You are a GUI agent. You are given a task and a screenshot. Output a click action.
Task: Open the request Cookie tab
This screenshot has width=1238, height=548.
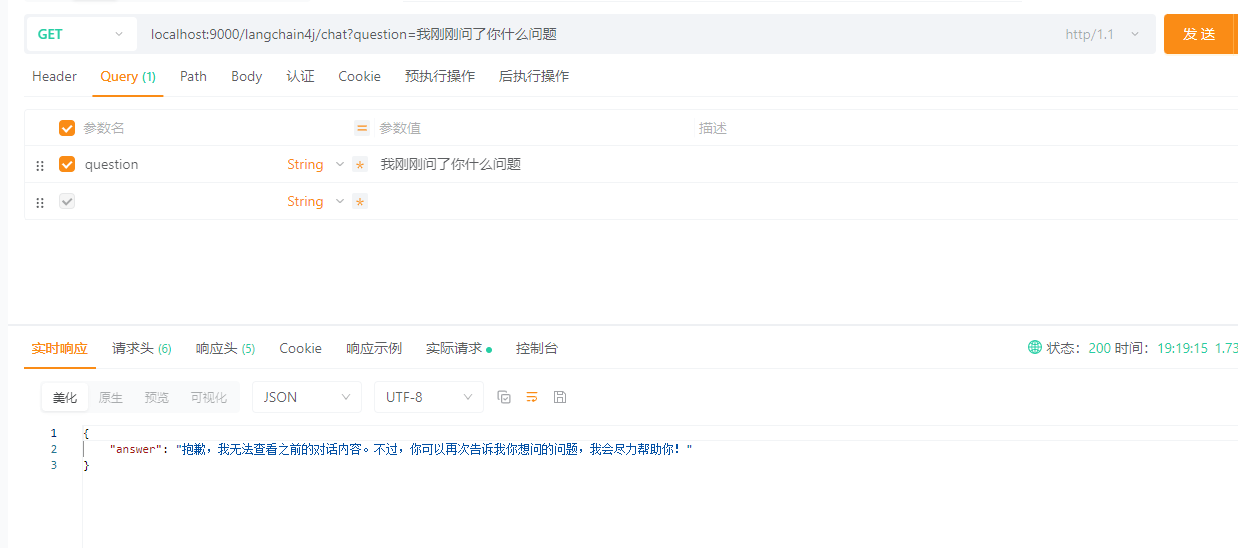click(x=359, y=76)
